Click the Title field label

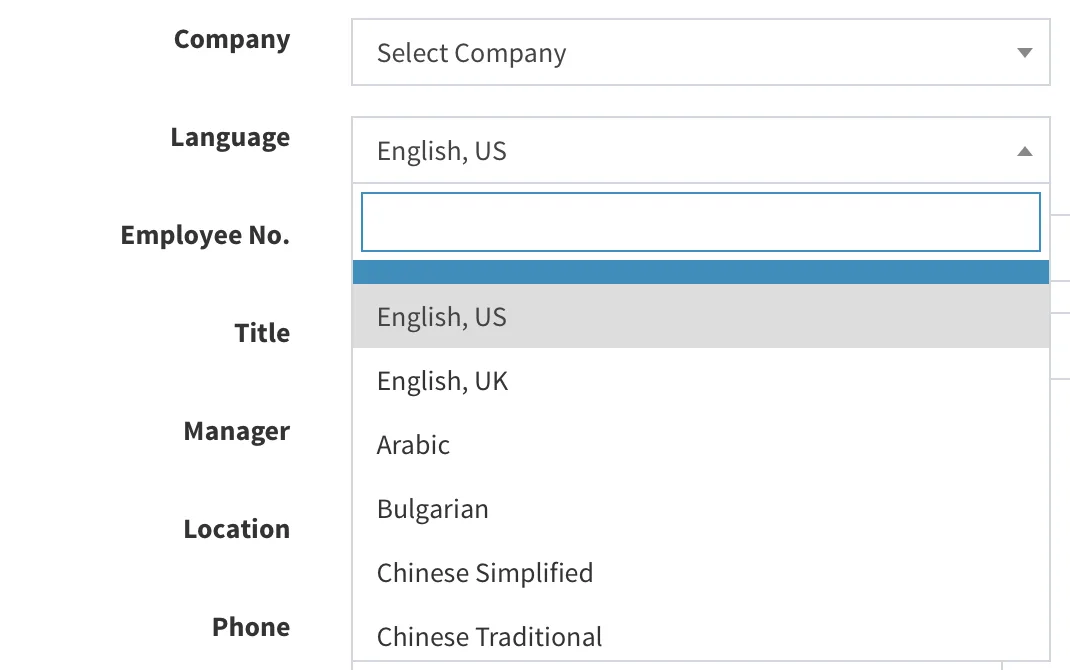262,333
